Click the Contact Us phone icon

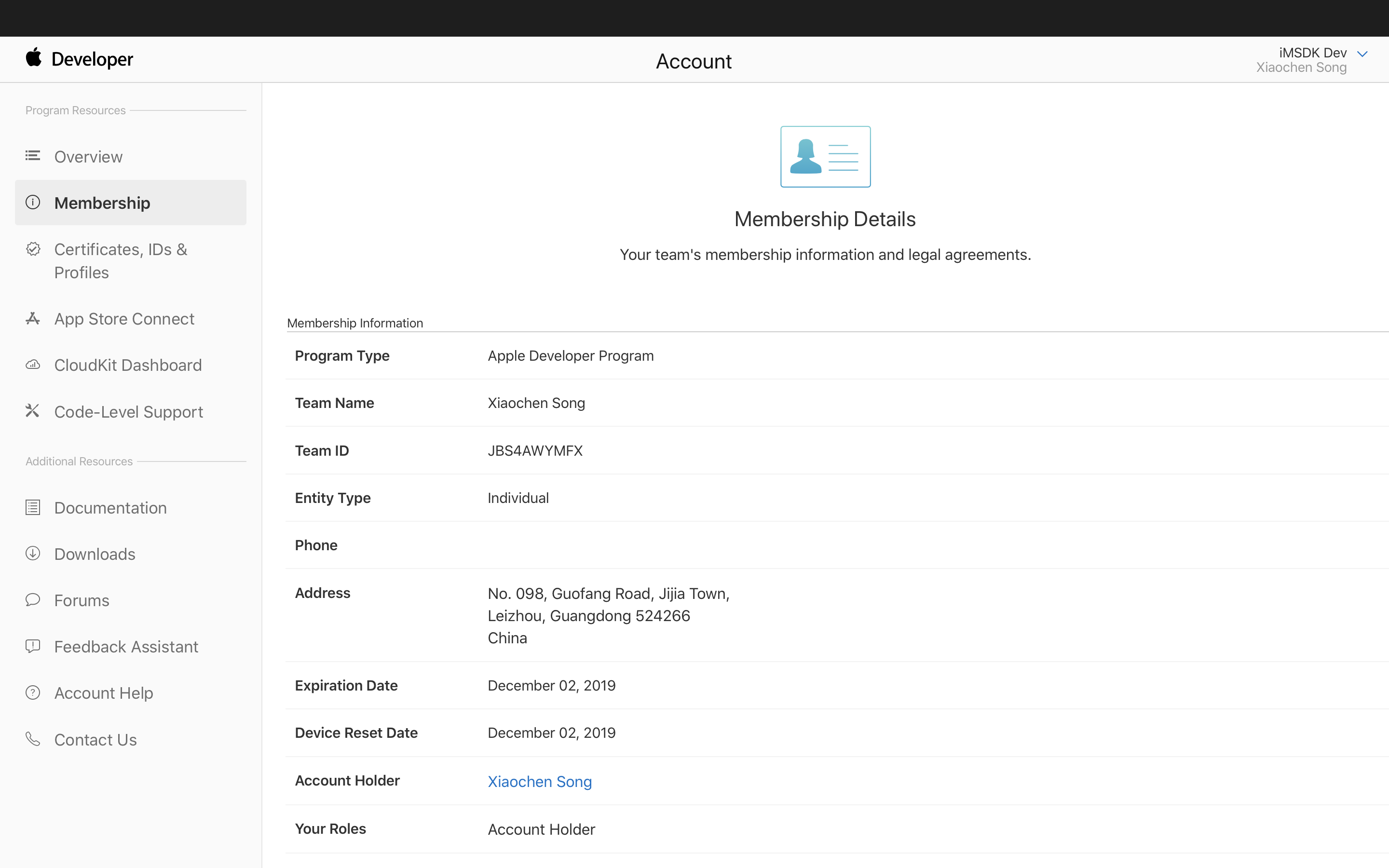click(33, 739)
